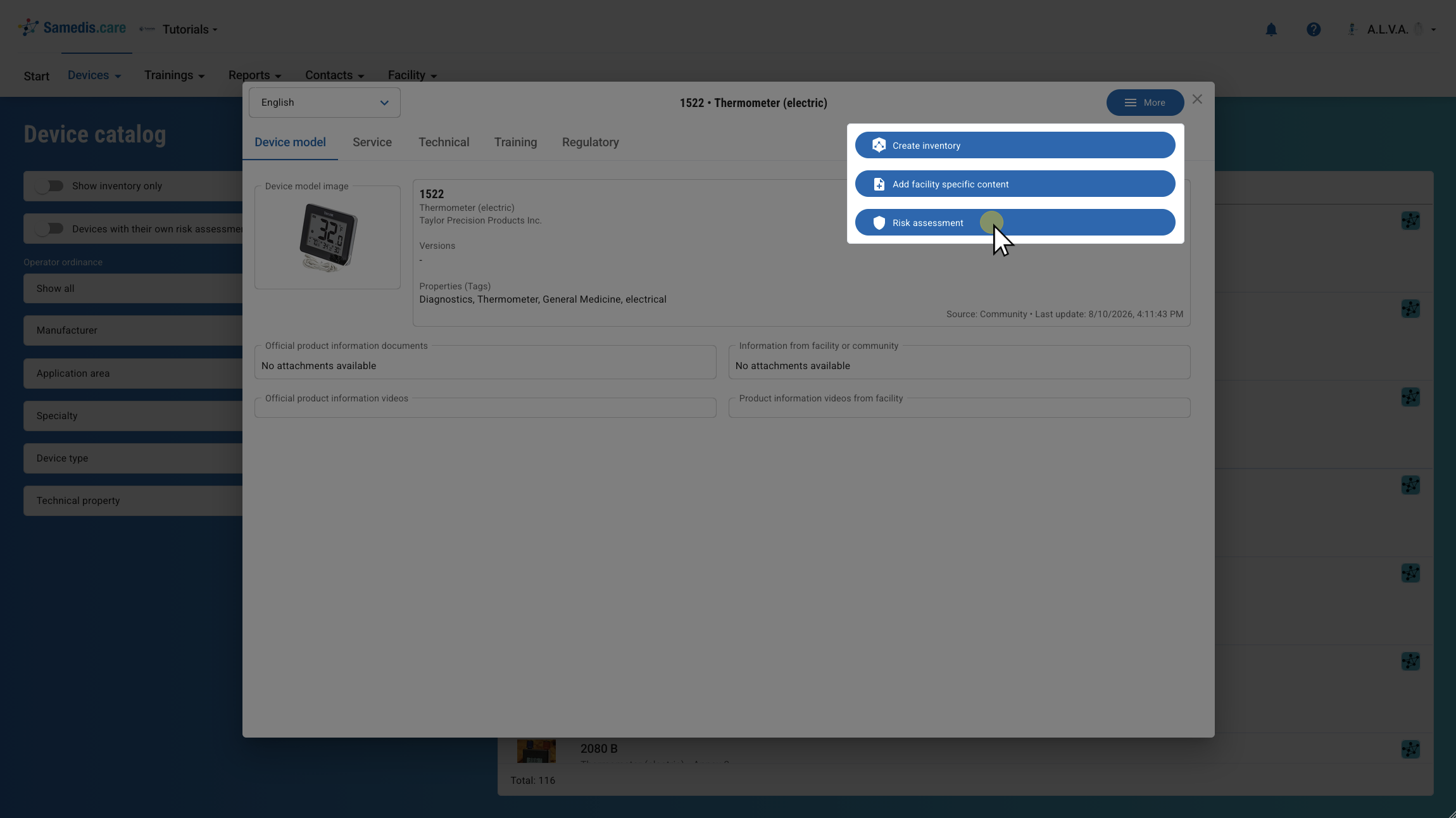
Task: Switch to the Technical tab
Action: point(444,142)
